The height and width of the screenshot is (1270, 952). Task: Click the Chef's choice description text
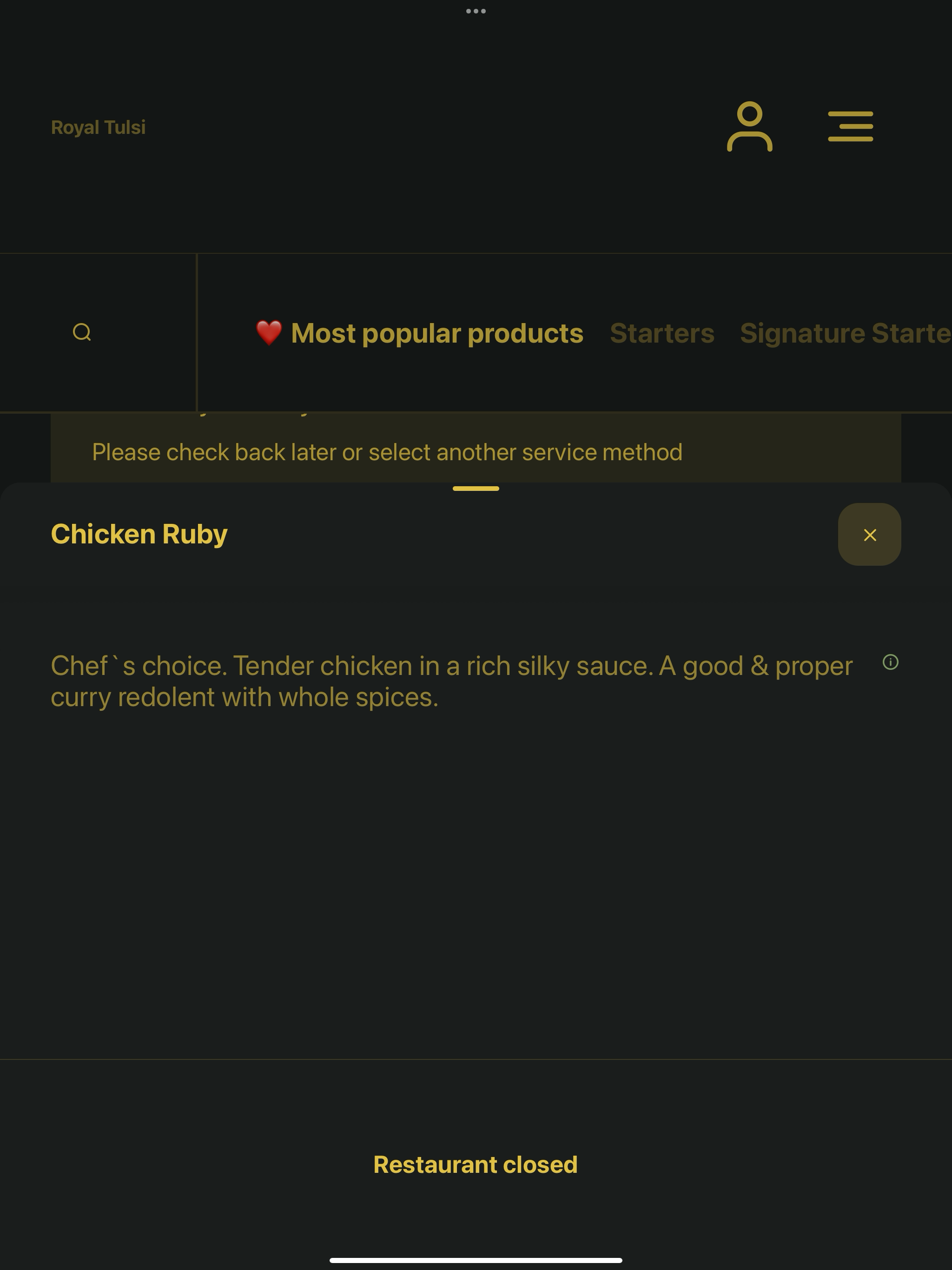click(x=452, y=681)
